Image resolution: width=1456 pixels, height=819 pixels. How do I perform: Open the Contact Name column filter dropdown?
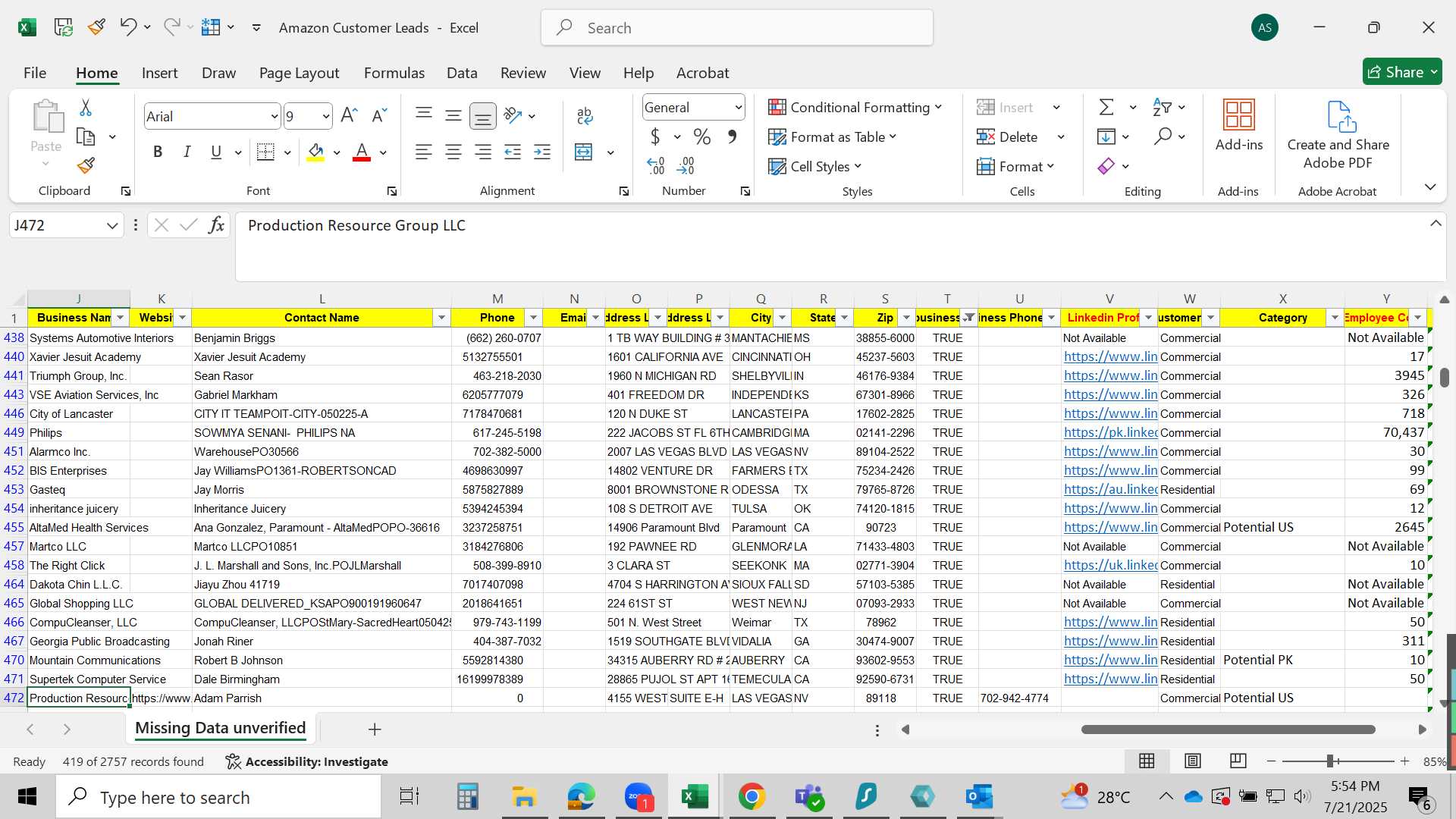pyautogui.click(x=441, y=318)
